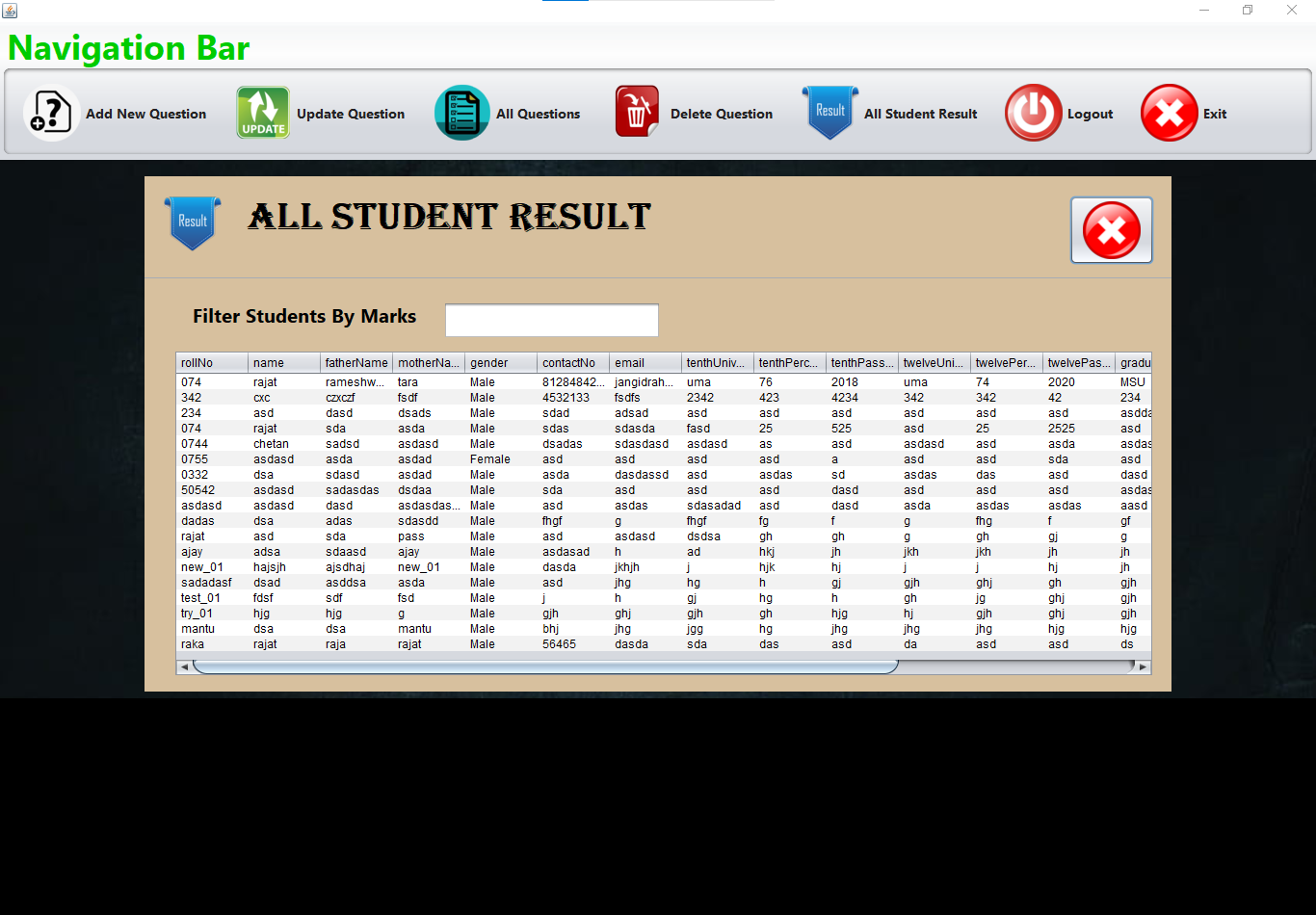Click the Delete Question label
This screenshot has width=1316, height=915.
(722, 114)
